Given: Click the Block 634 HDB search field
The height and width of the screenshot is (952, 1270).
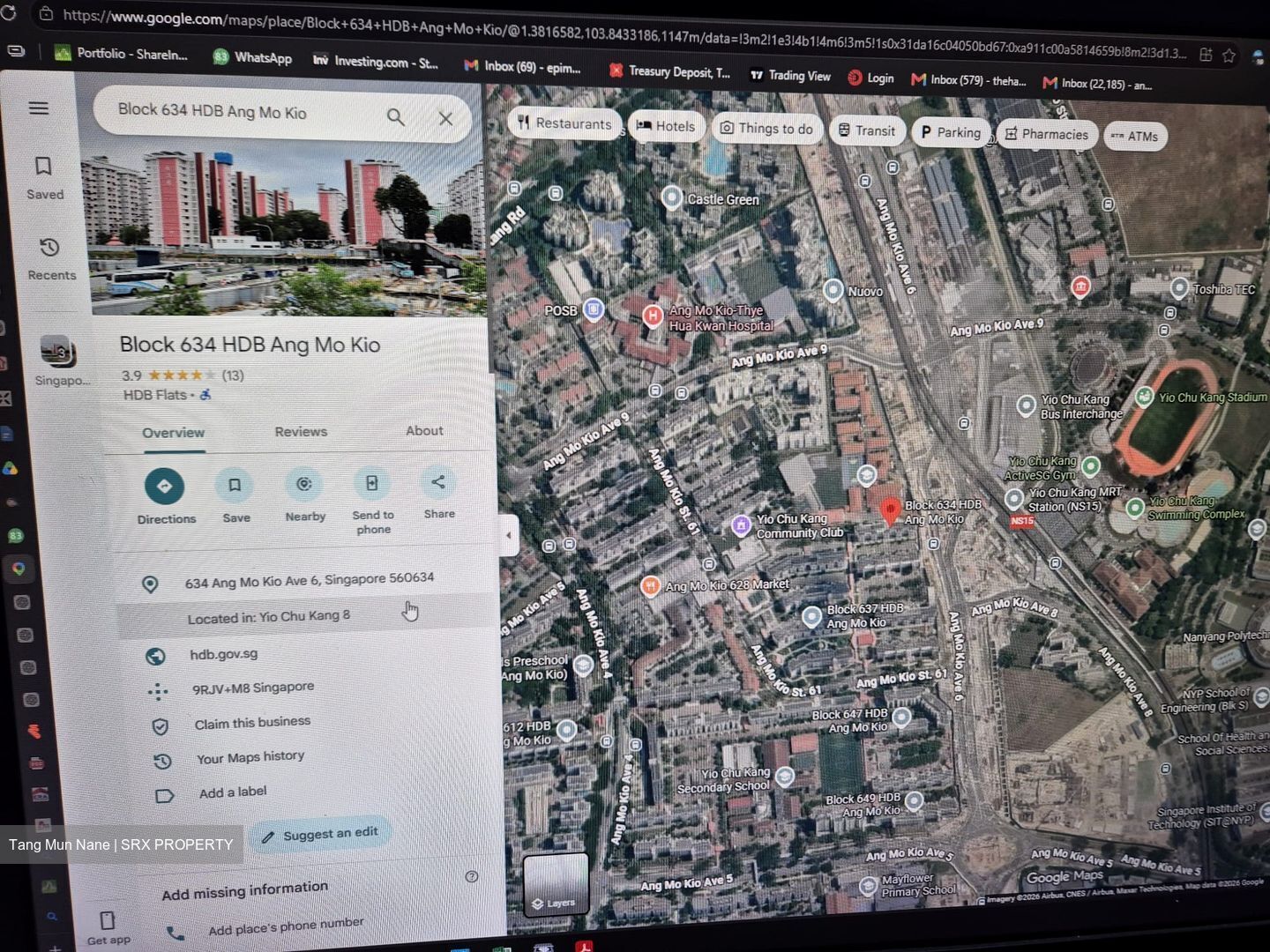Looking at the screenshot, I should (247, 112).
